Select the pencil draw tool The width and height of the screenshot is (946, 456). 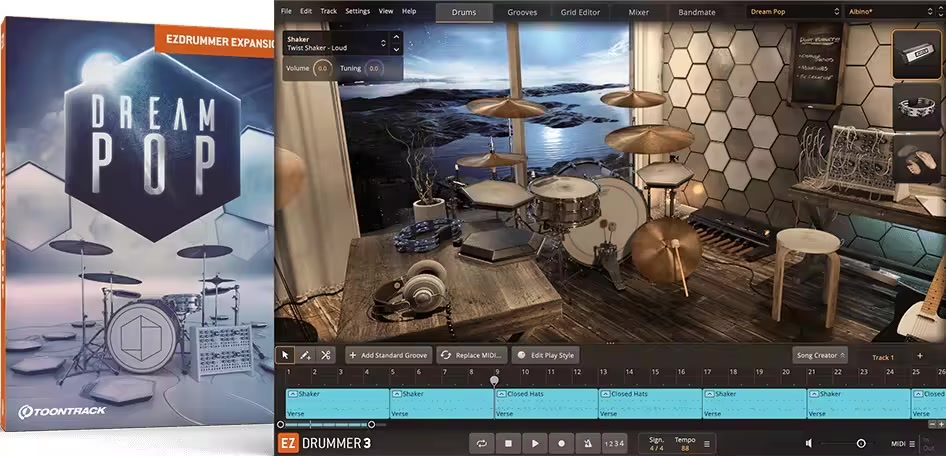click(x=305, y=355)
